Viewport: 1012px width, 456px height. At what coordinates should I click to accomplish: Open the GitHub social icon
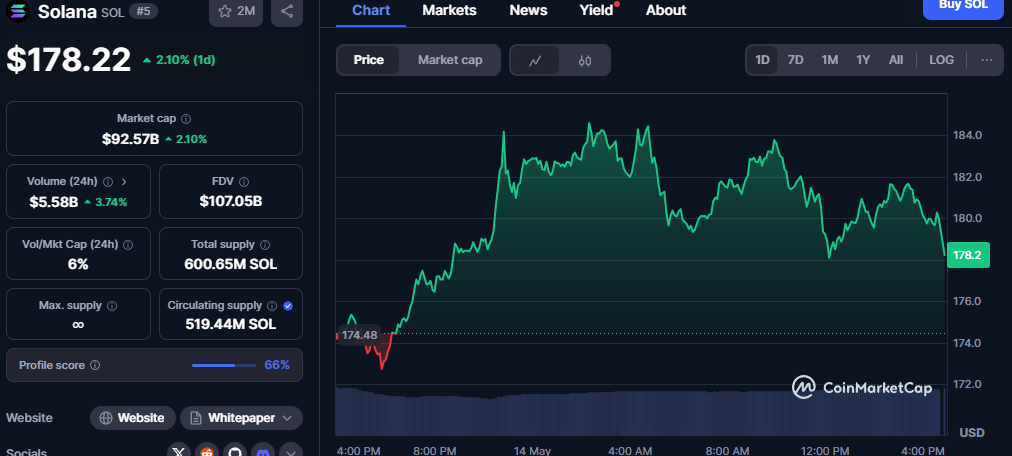235,452
